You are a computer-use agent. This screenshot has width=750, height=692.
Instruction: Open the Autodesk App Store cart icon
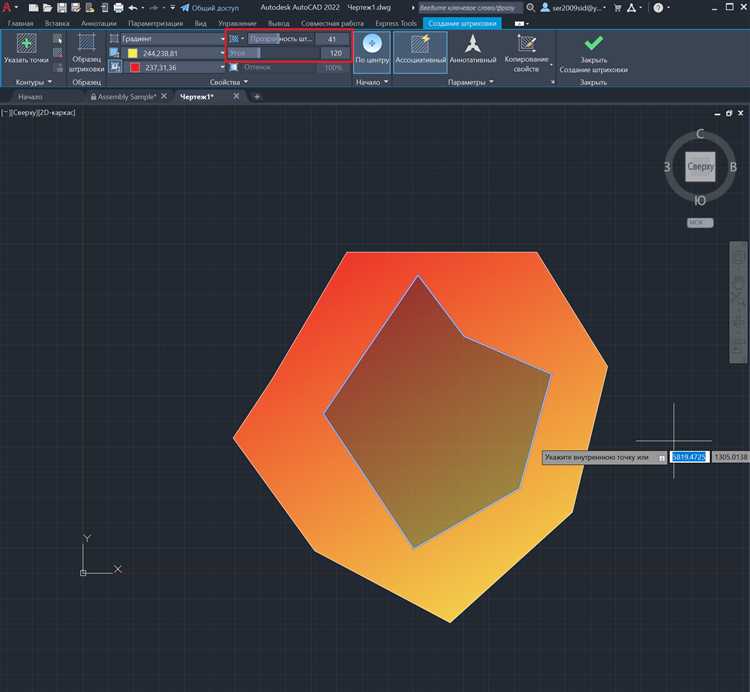pos(618,8)
